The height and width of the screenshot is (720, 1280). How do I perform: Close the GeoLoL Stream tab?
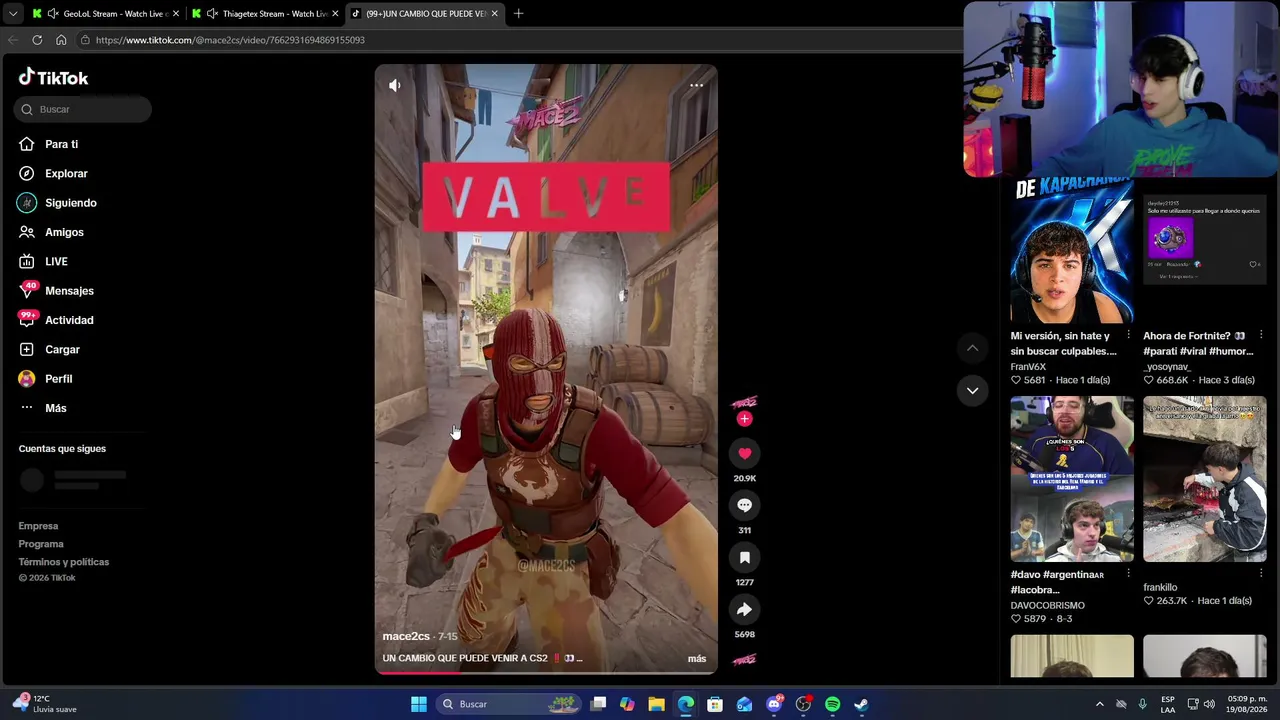point(176,14)
